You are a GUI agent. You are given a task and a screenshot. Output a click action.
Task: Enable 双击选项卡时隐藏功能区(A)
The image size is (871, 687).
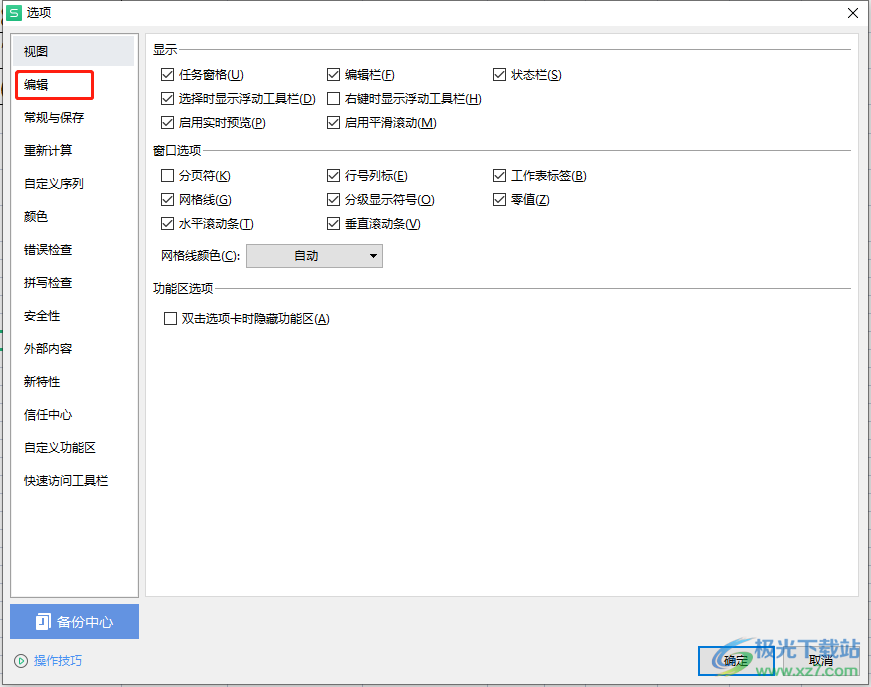coord(171,319)
